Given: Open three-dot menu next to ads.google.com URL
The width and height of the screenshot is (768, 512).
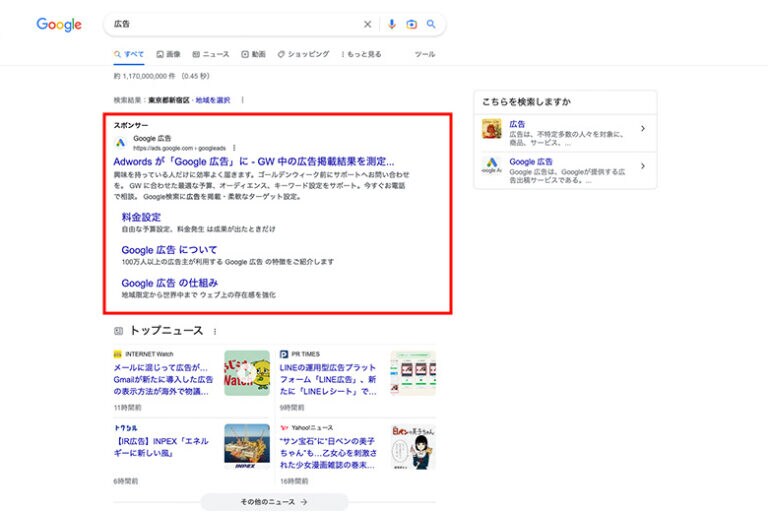Looking at the screenshot, I should click(234, 148).
